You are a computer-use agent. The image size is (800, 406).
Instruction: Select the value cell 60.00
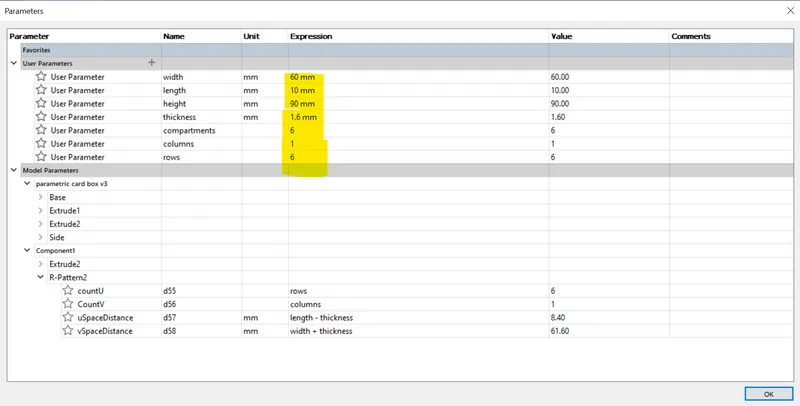[x=609, y=77]
